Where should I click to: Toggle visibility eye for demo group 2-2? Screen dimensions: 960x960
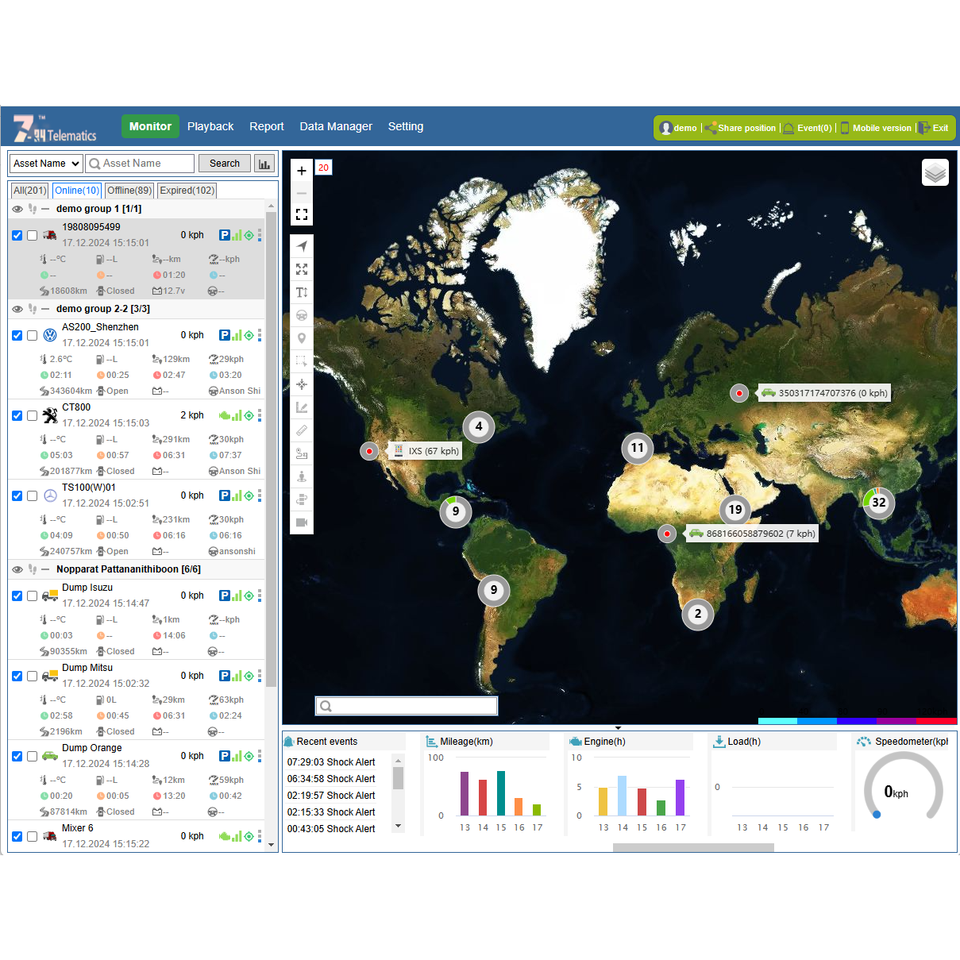click(x=17, y=309)
